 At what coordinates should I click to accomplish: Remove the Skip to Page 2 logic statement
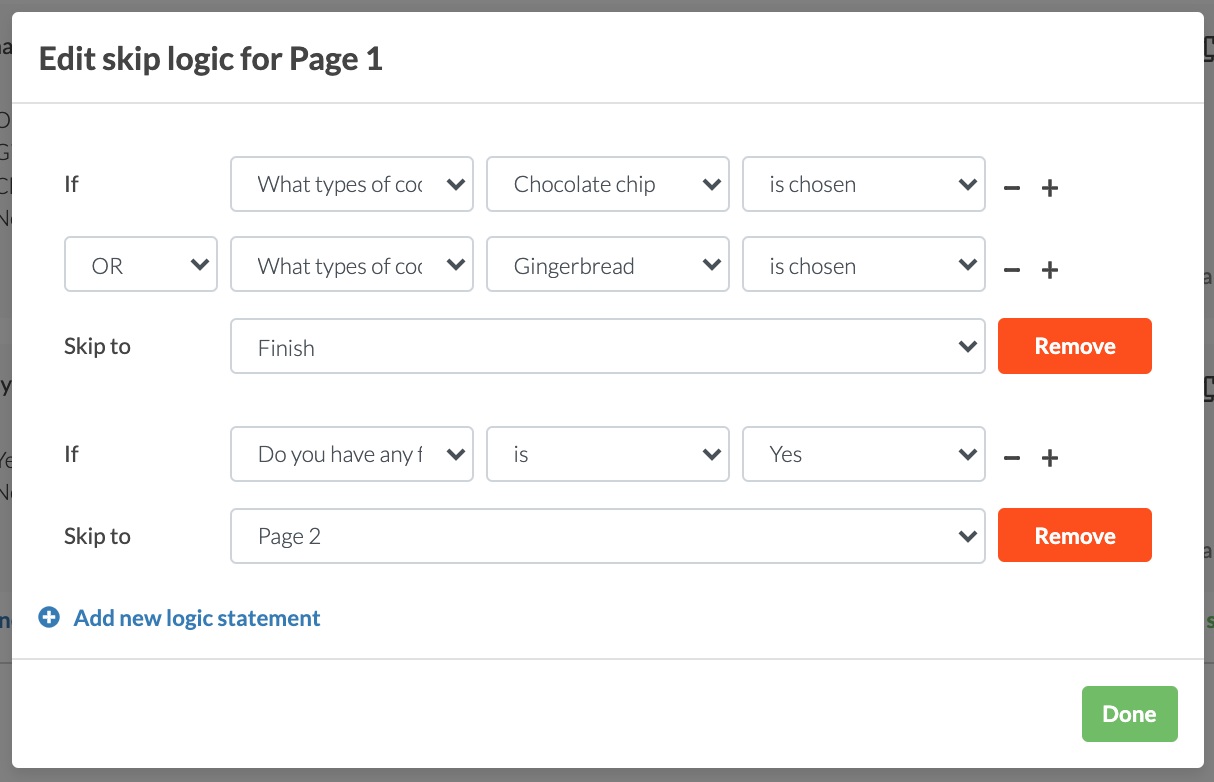tap(1074, 536)
